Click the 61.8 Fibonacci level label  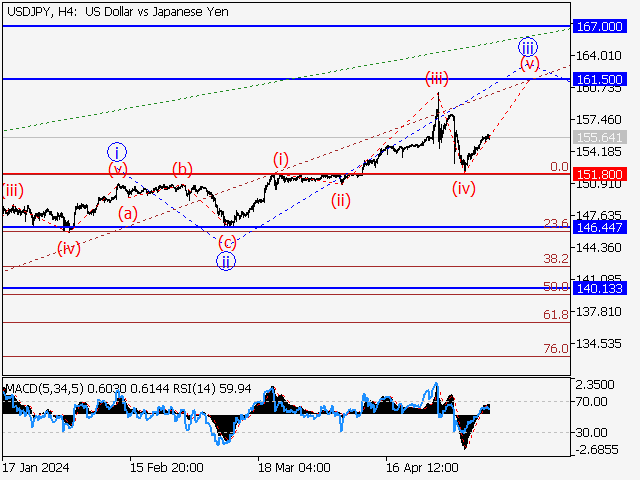click(x=556, y=314)
